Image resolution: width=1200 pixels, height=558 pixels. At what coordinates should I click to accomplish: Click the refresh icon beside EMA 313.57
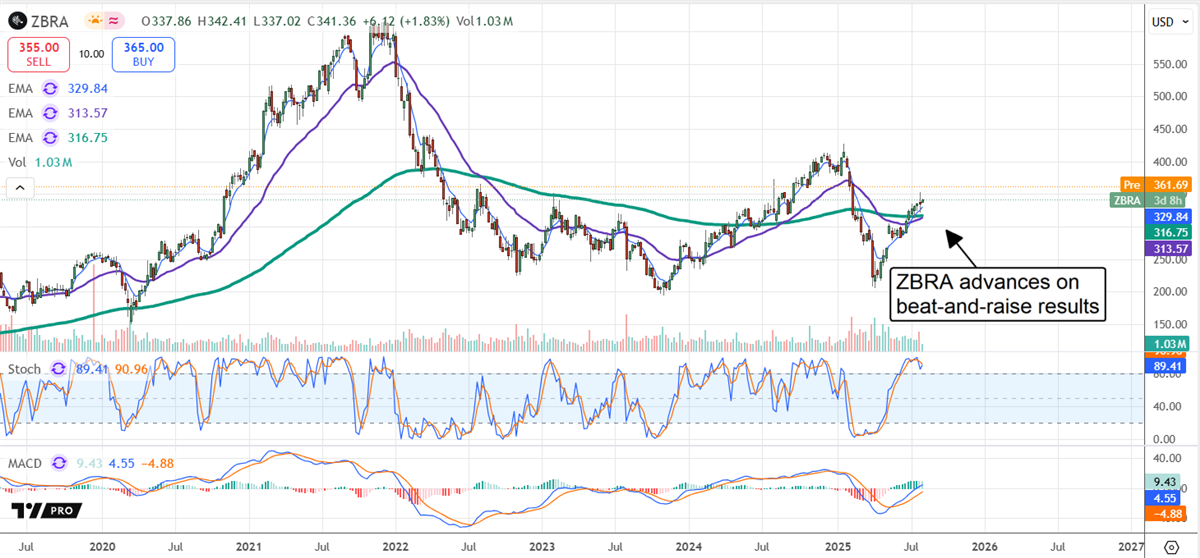pyautogui.click(x=49, y=111)
